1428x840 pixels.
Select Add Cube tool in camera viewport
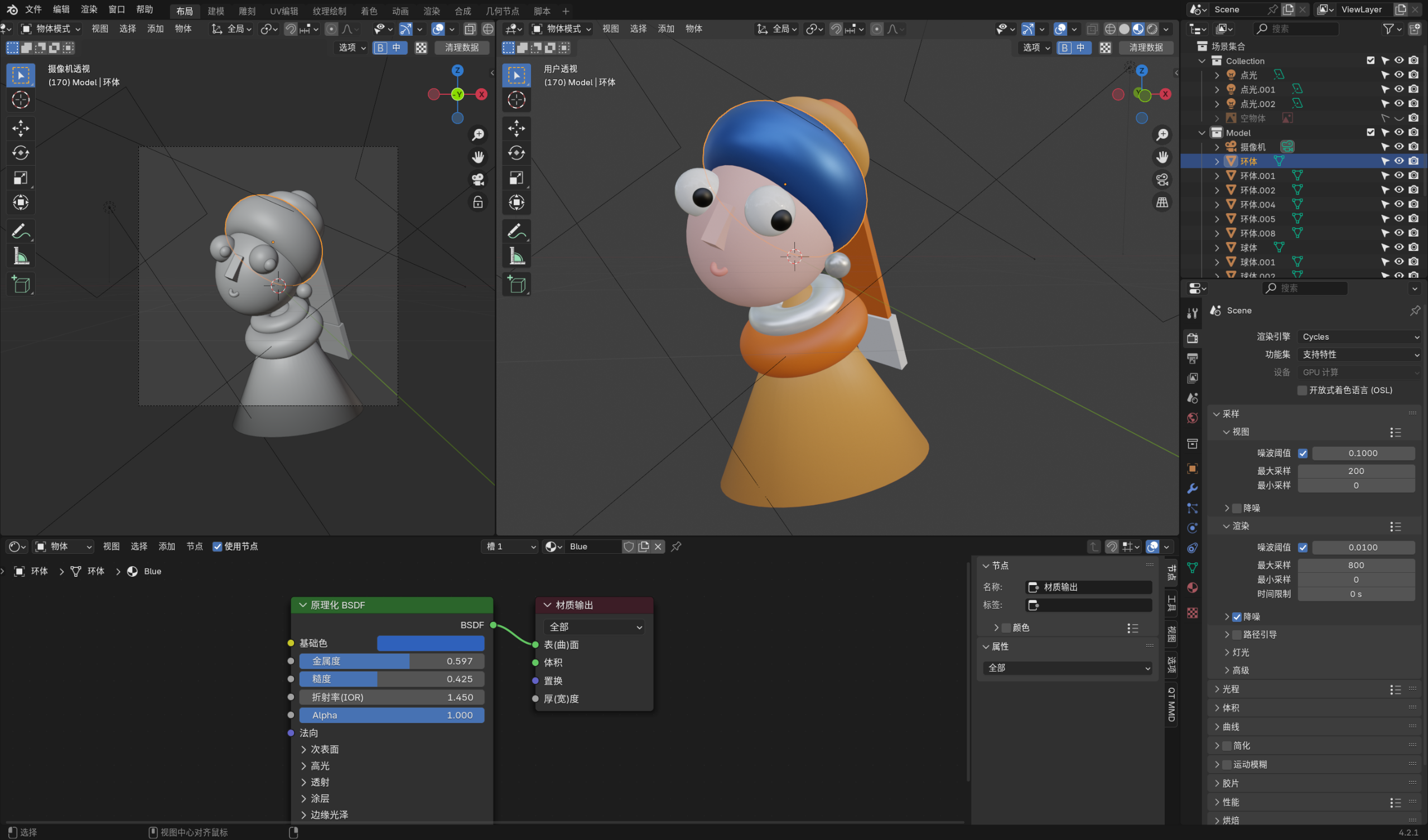[21, 284]
